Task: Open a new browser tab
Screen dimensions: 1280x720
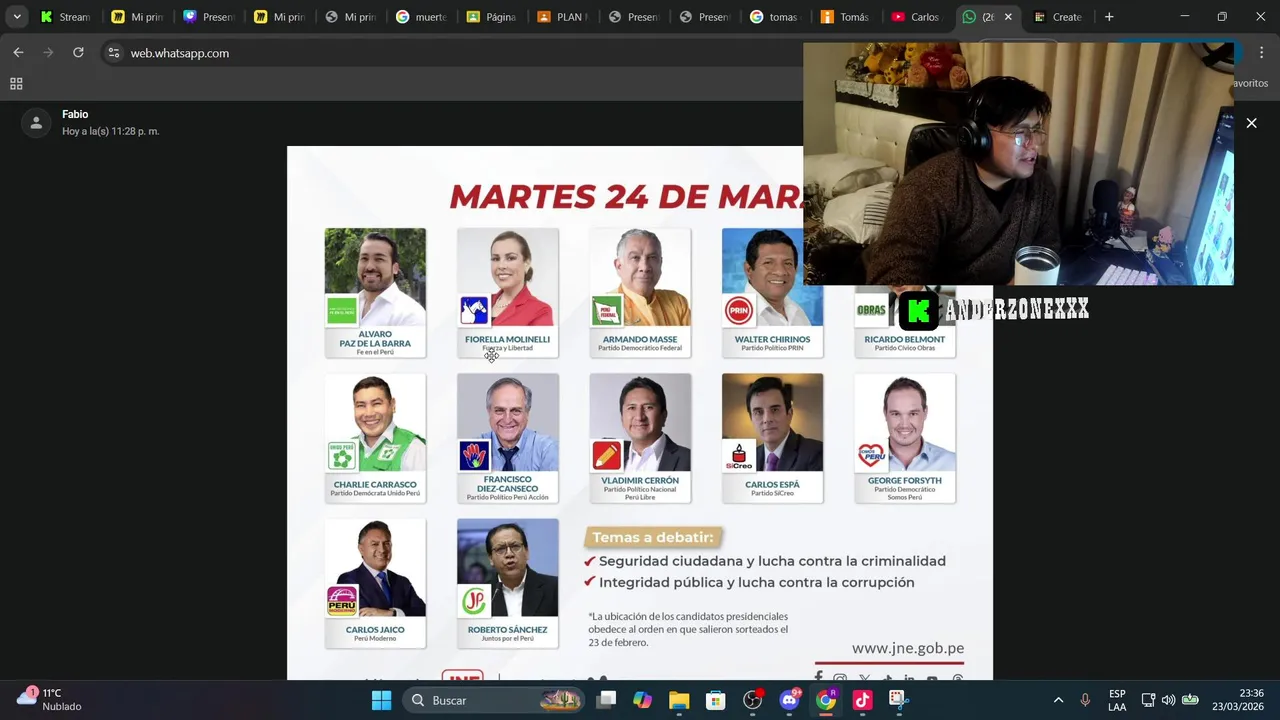Action: pos(1109,17)
